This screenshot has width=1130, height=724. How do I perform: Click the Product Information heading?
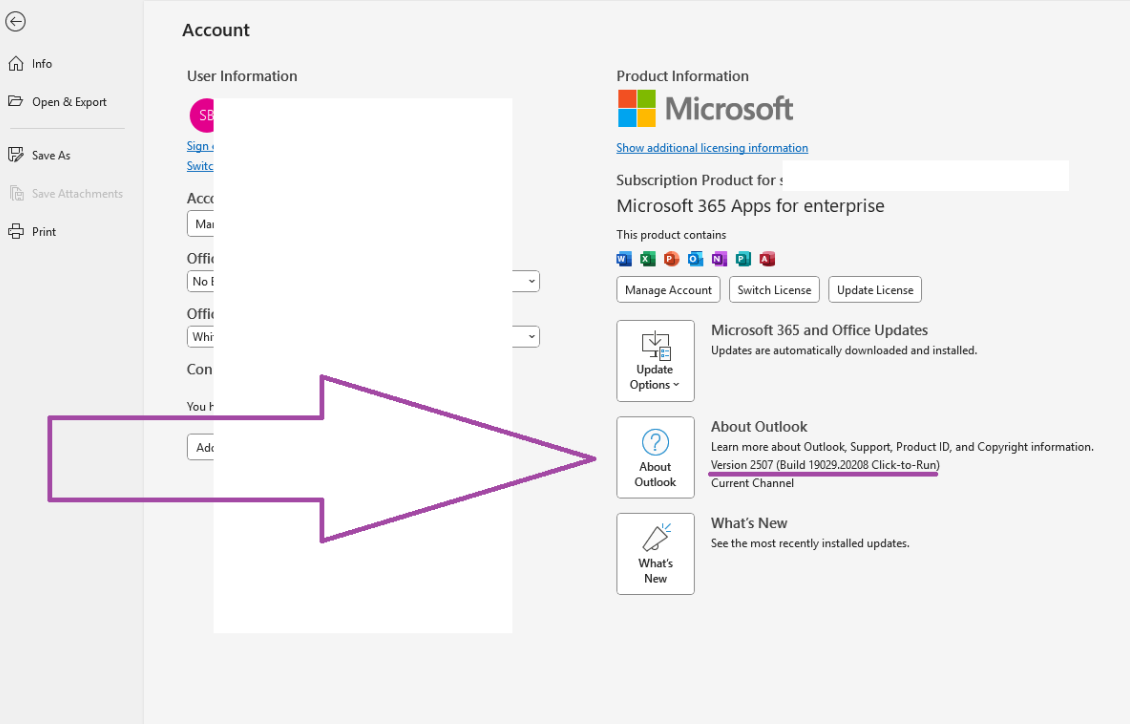682,76
